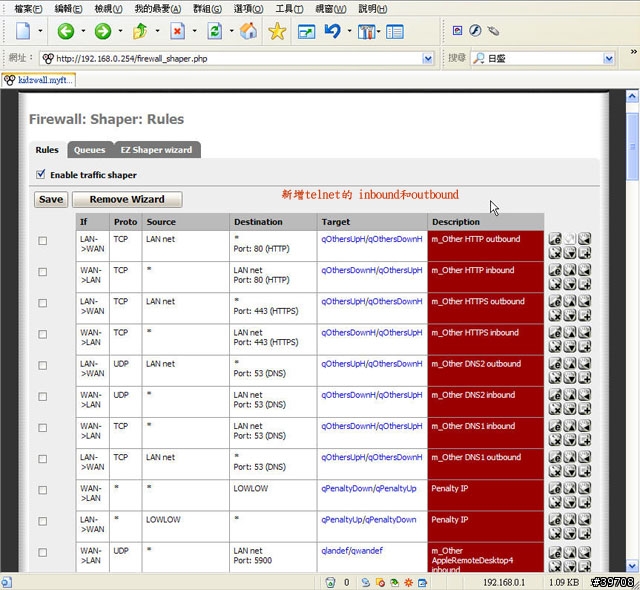The height and width of the screenshot is (590, 640).
Task: Click the Flash filter icon in toolbar
Action: 475,31
